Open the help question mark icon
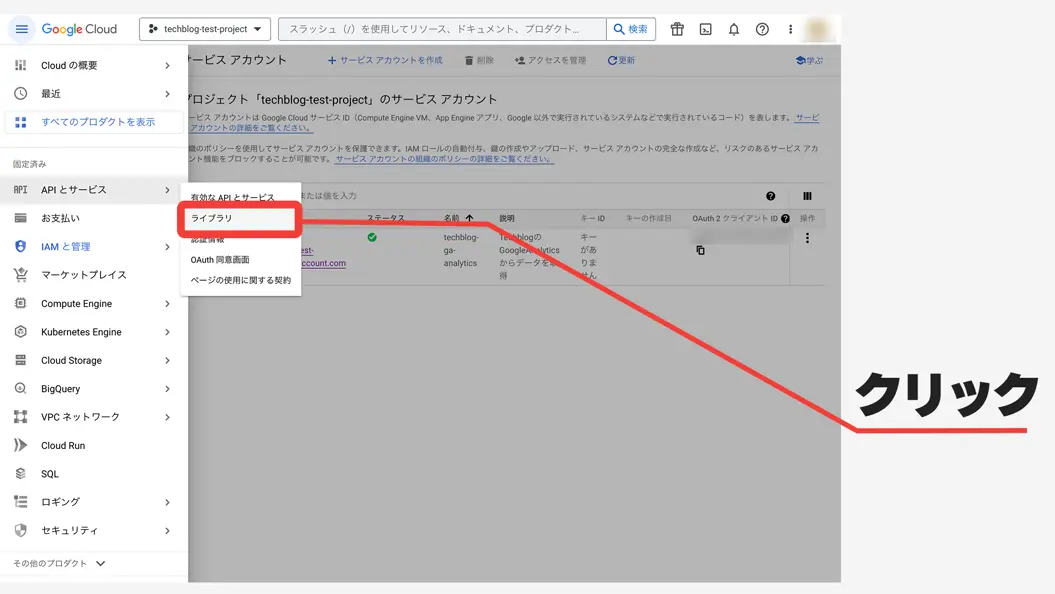Screen dimensions: 1055x594 762,29
